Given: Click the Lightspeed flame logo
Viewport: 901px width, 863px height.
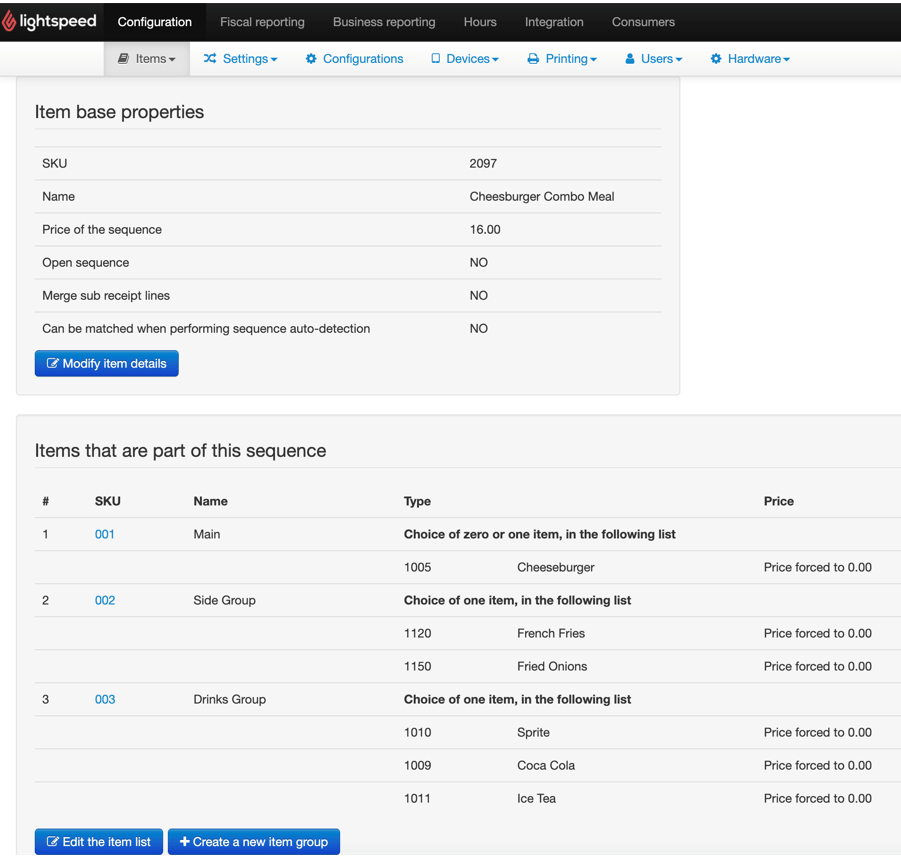Looking at the screenshot, I should (10, 21).
